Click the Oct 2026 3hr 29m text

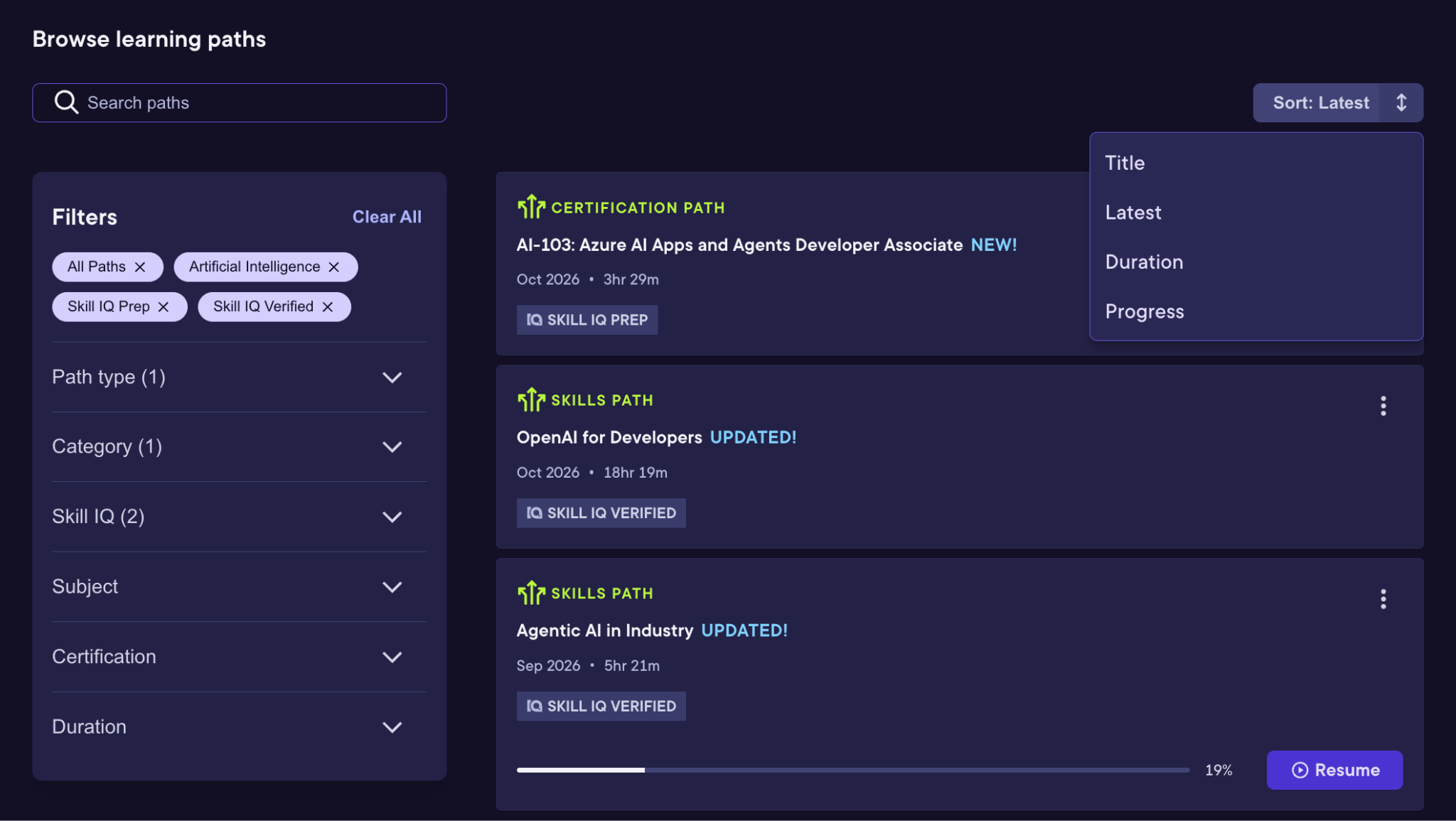(x=588, y=279)
